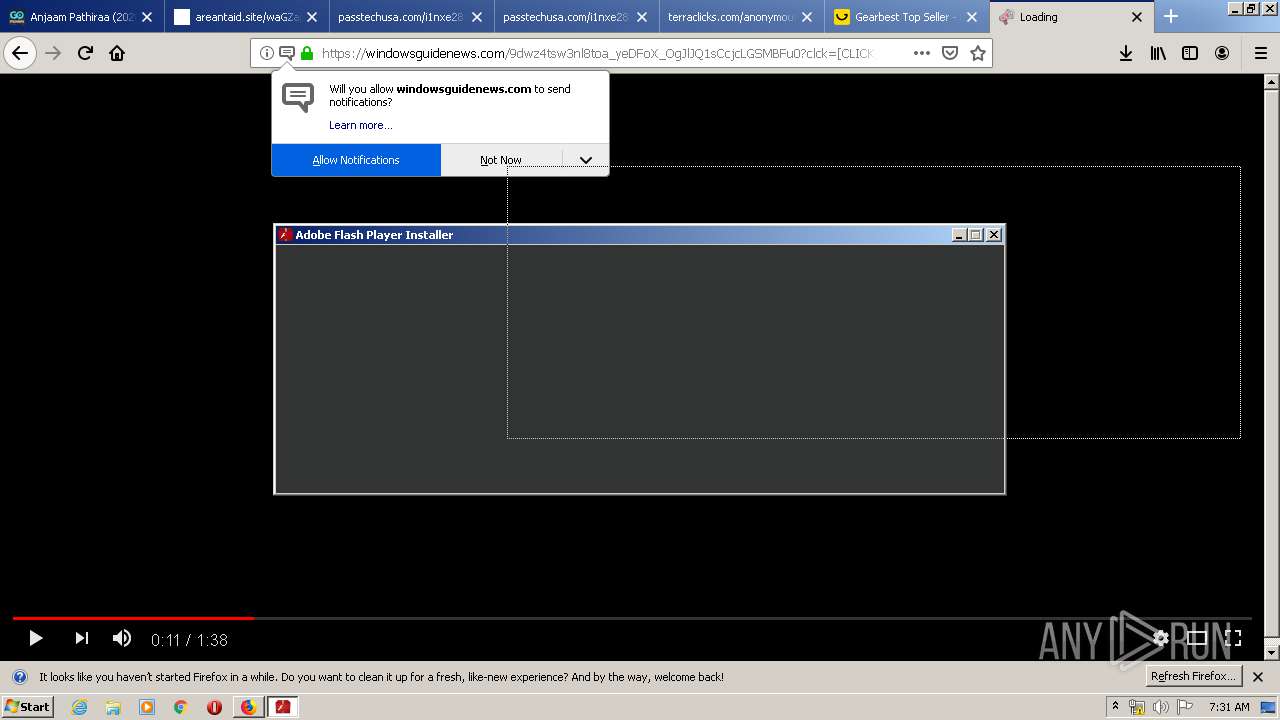Click the green padlock security icon
The height and width of the screenshot is (720, 1280).
tap(307, 53)
